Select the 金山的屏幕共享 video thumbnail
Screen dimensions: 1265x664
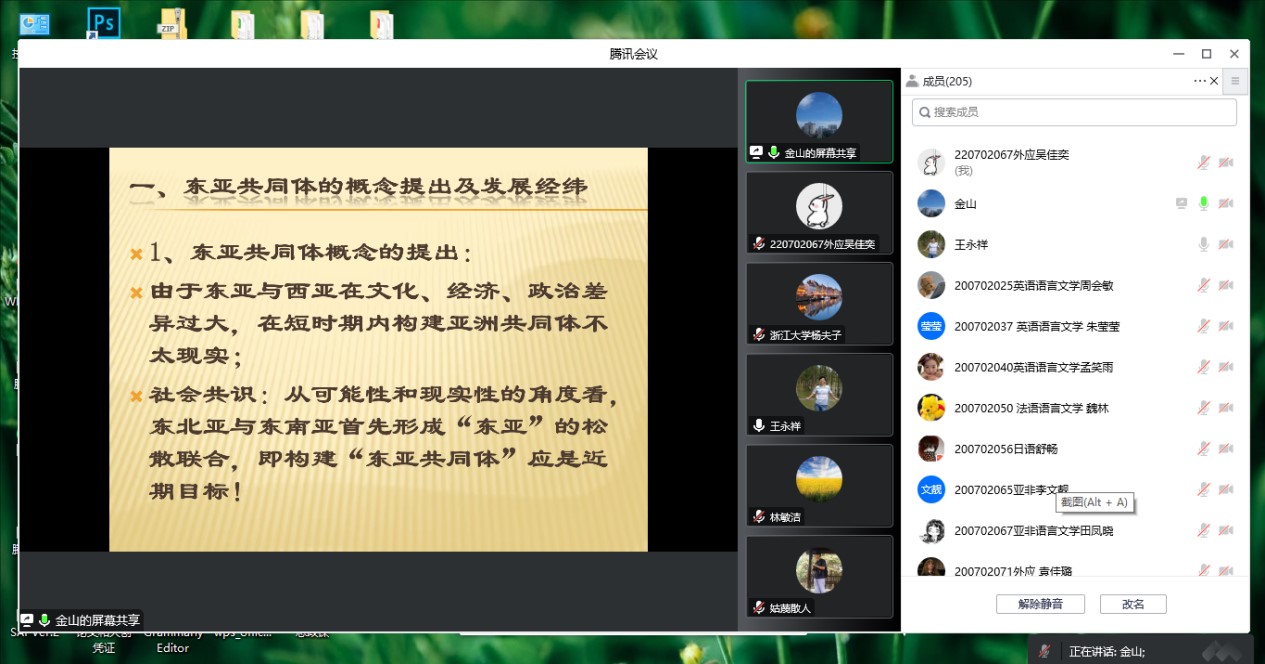click(819, 122)
